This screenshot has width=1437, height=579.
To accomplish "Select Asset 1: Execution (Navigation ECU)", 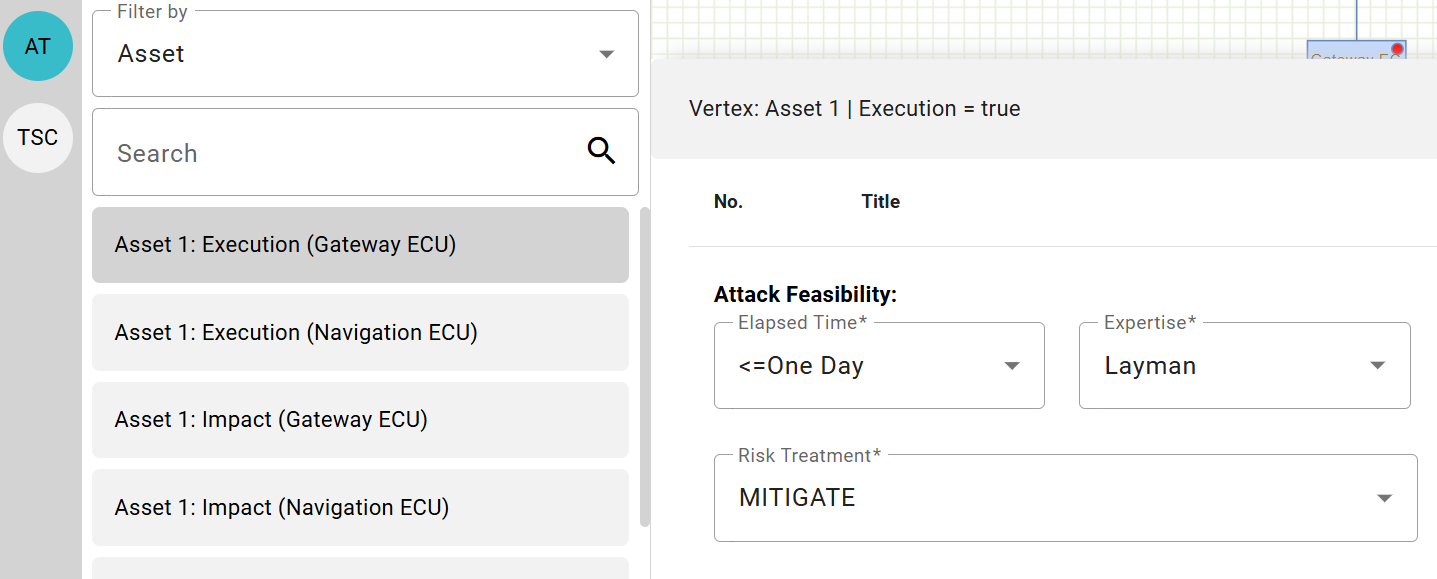I will [360, 332].
